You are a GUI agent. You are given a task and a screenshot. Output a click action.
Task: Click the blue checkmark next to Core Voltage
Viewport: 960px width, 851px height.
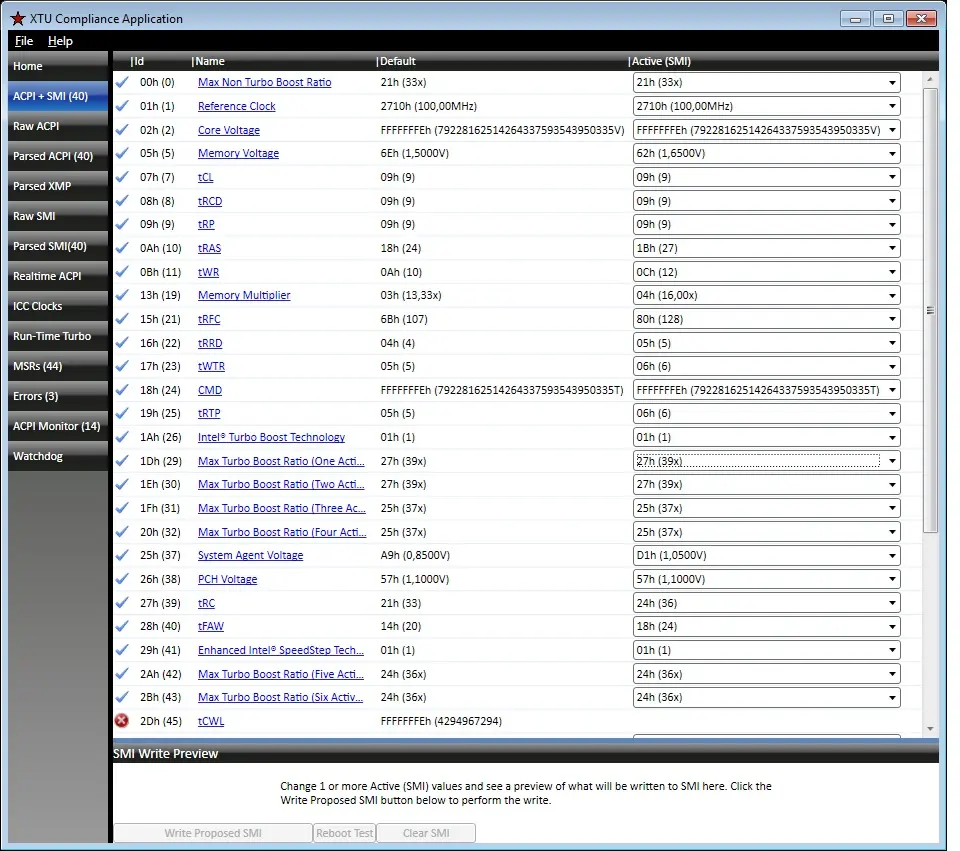coord(122,130)
